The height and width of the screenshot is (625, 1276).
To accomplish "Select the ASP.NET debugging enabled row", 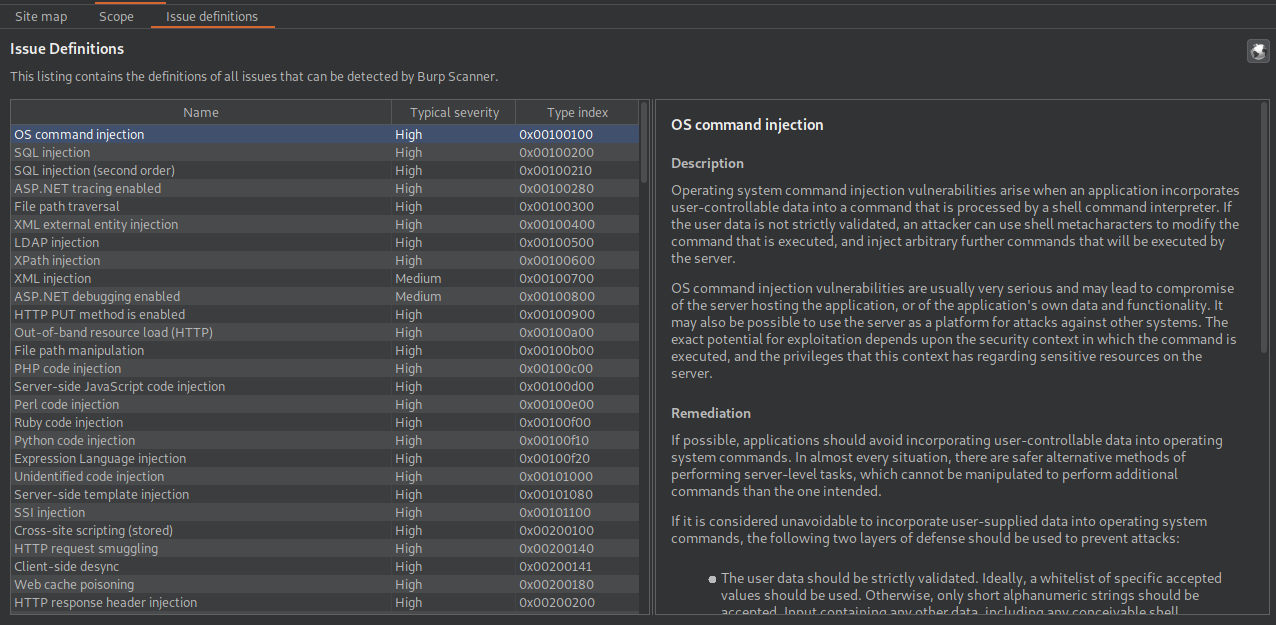I will click(x=325, y=296).
